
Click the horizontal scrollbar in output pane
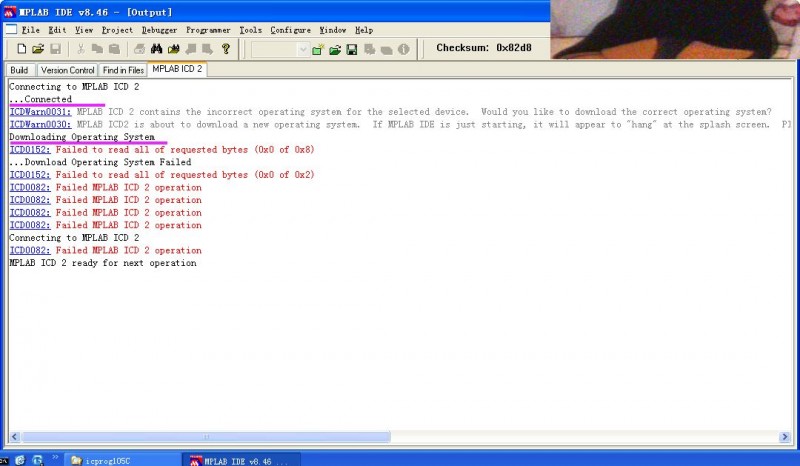[400, 437]
